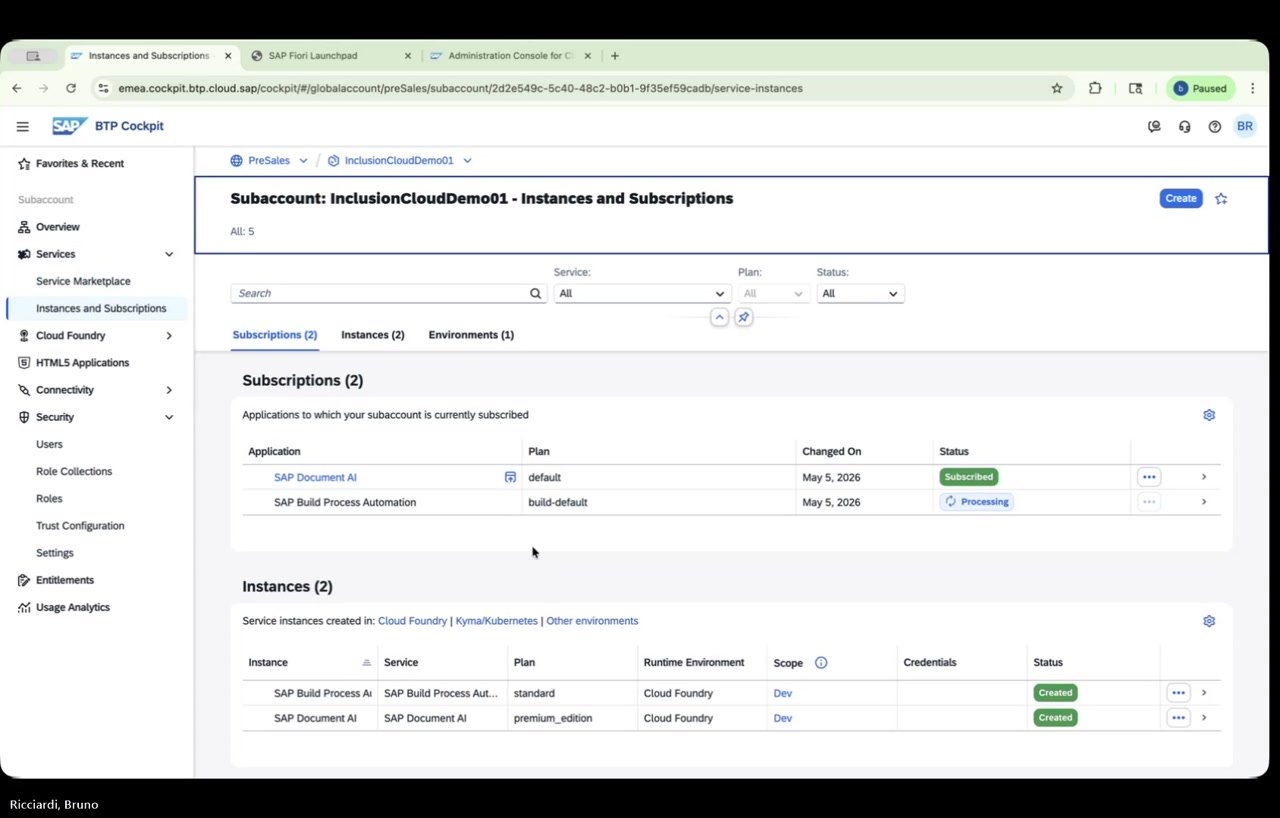This screenshot has width=1280, height=818.
Task: Reload the browser page
Action: tap(71, 88)
